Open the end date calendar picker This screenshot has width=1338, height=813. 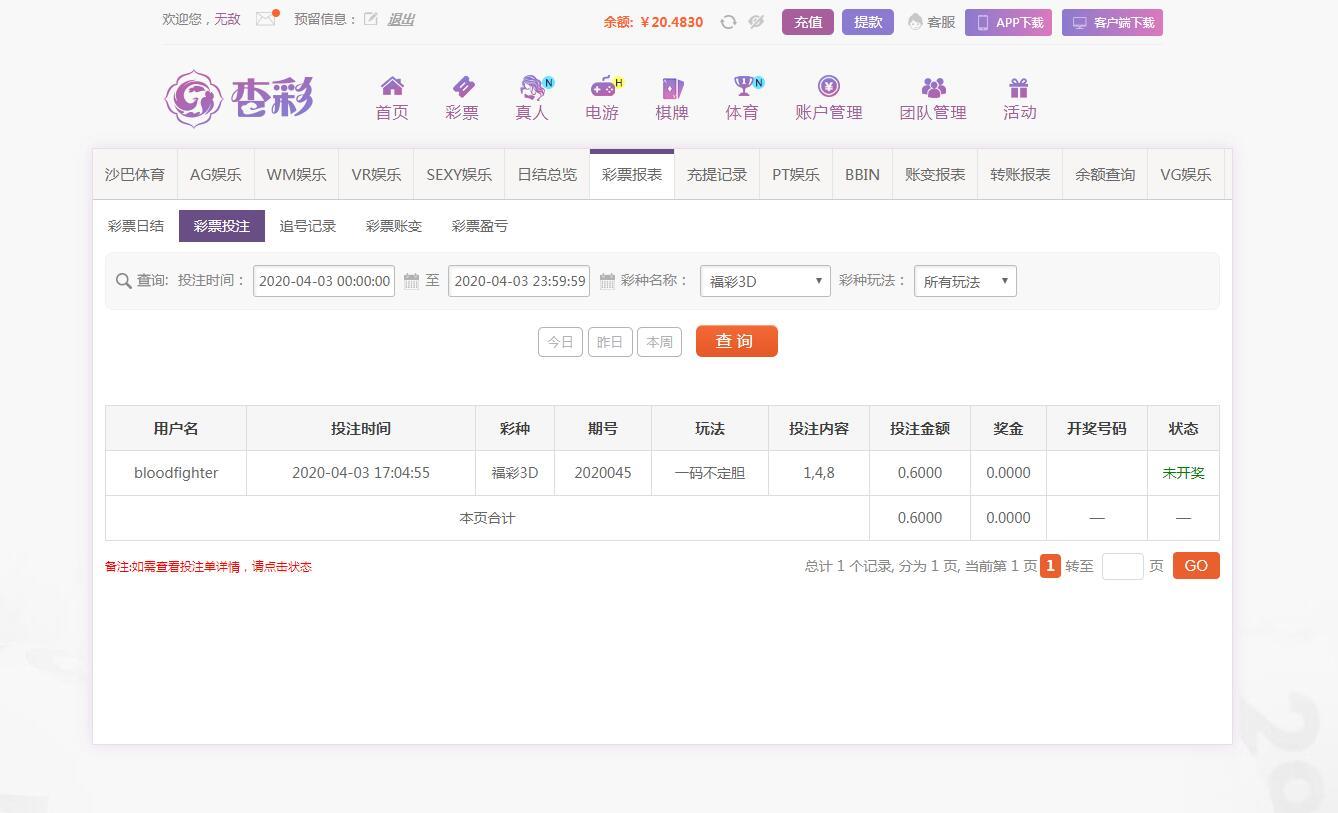(607, 281)
